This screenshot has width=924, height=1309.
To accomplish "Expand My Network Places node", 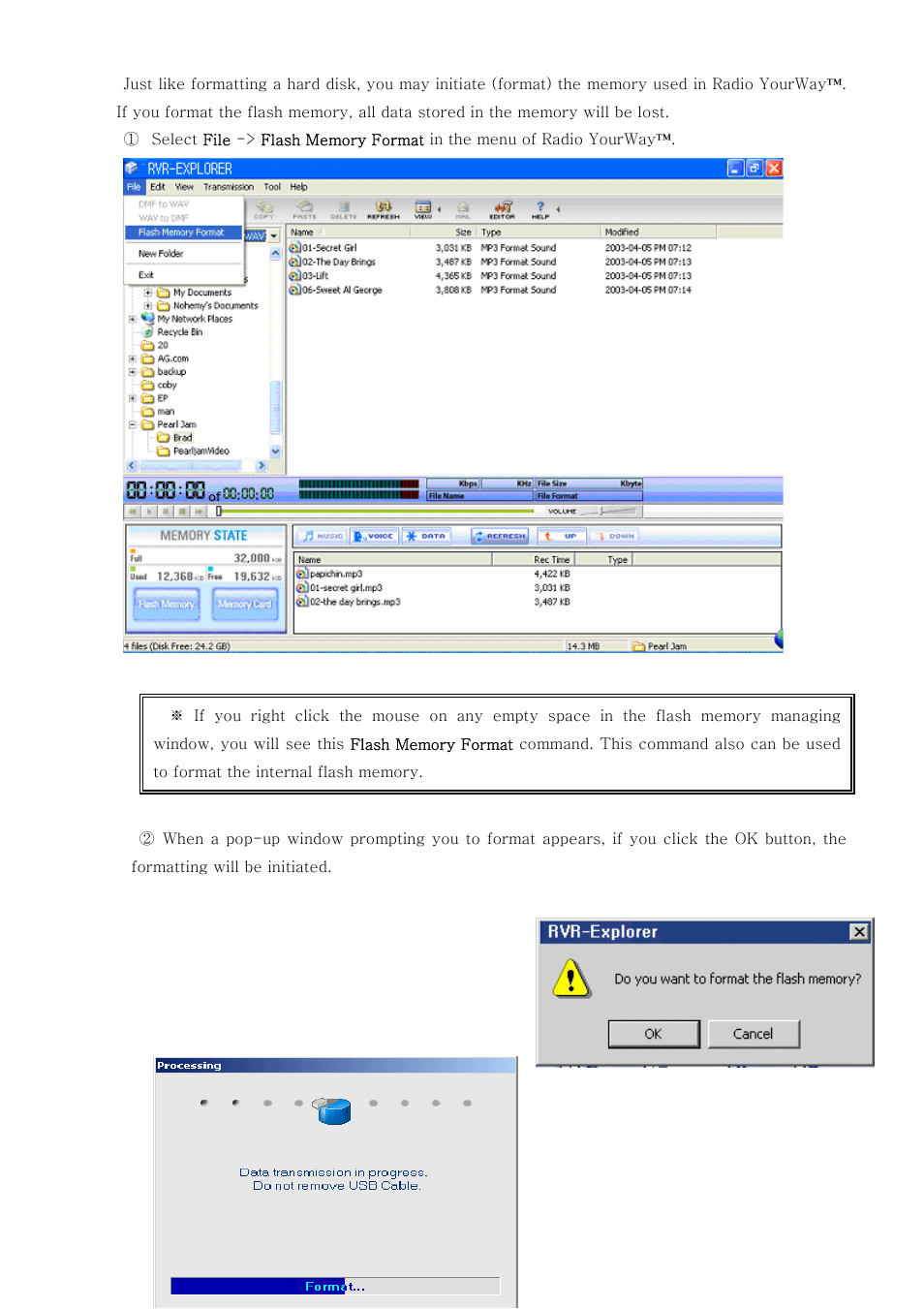I will click(133, 319).
